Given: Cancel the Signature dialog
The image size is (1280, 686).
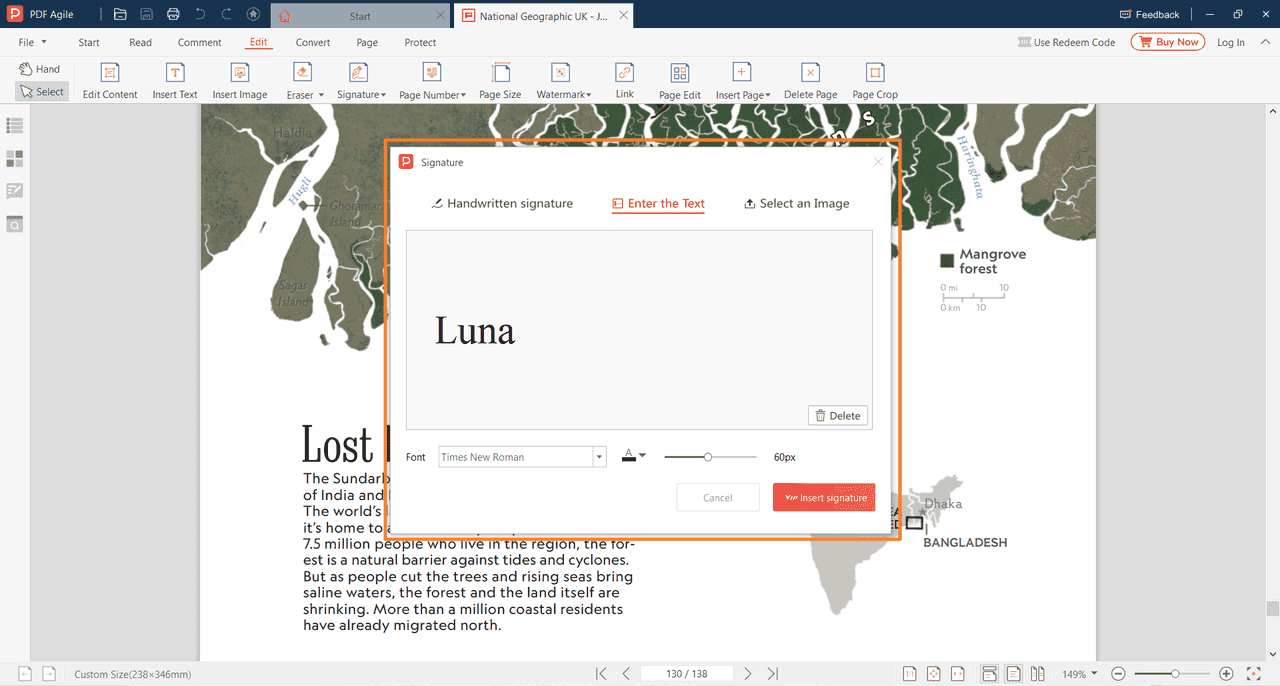Looking at the screenshot, I should (x=717, y=497).
